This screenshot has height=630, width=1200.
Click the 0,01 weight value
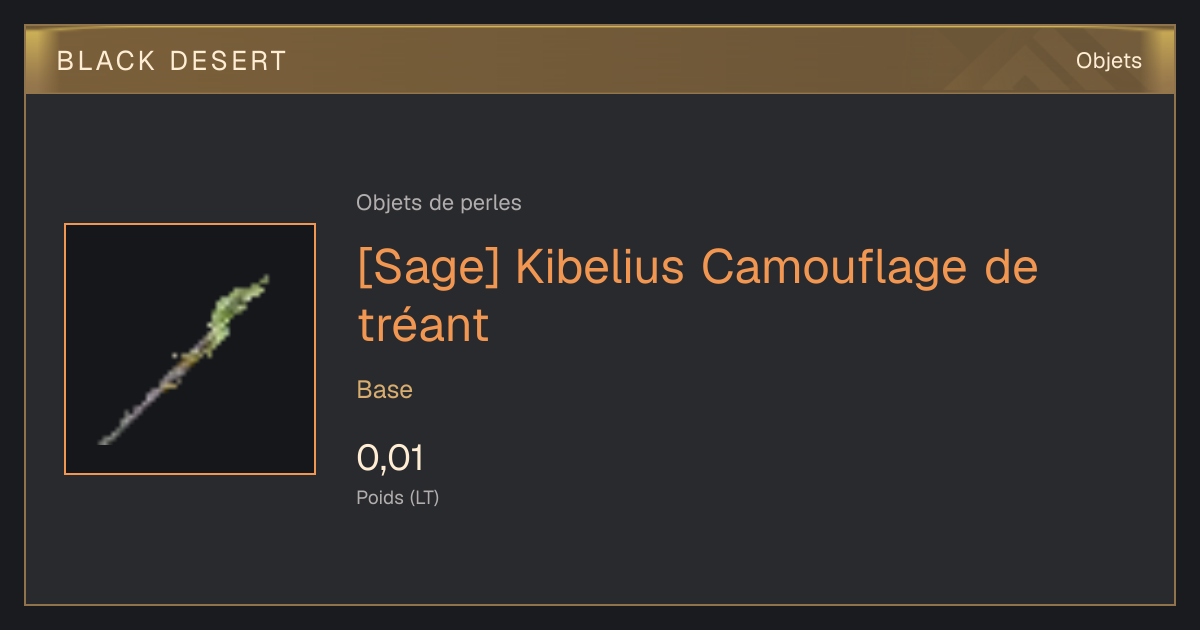390,458
